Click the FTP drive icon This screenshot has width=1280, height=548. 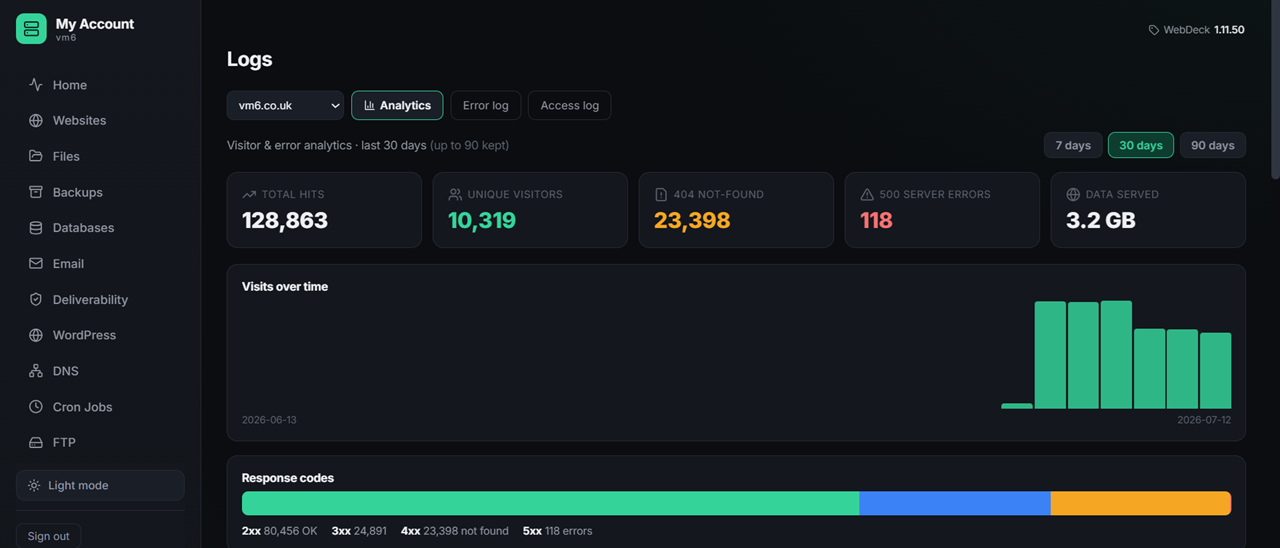tap(36, 442)
